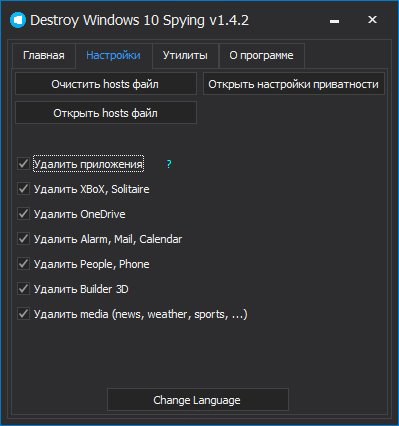The height and width of the screenshot is (426, 399).
Task: Select the Настройки tab
Action: (113, 55)
